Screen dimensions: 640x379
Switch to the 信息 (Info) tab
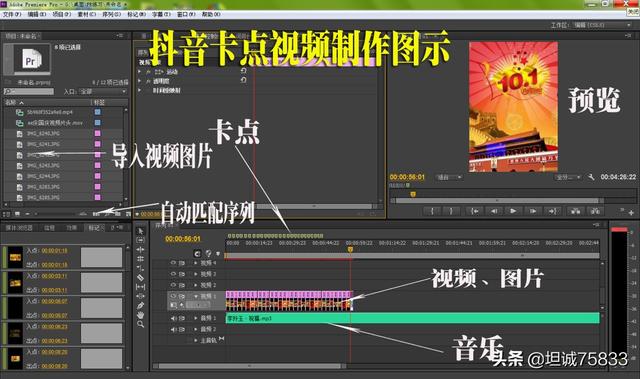coord(49,228)
